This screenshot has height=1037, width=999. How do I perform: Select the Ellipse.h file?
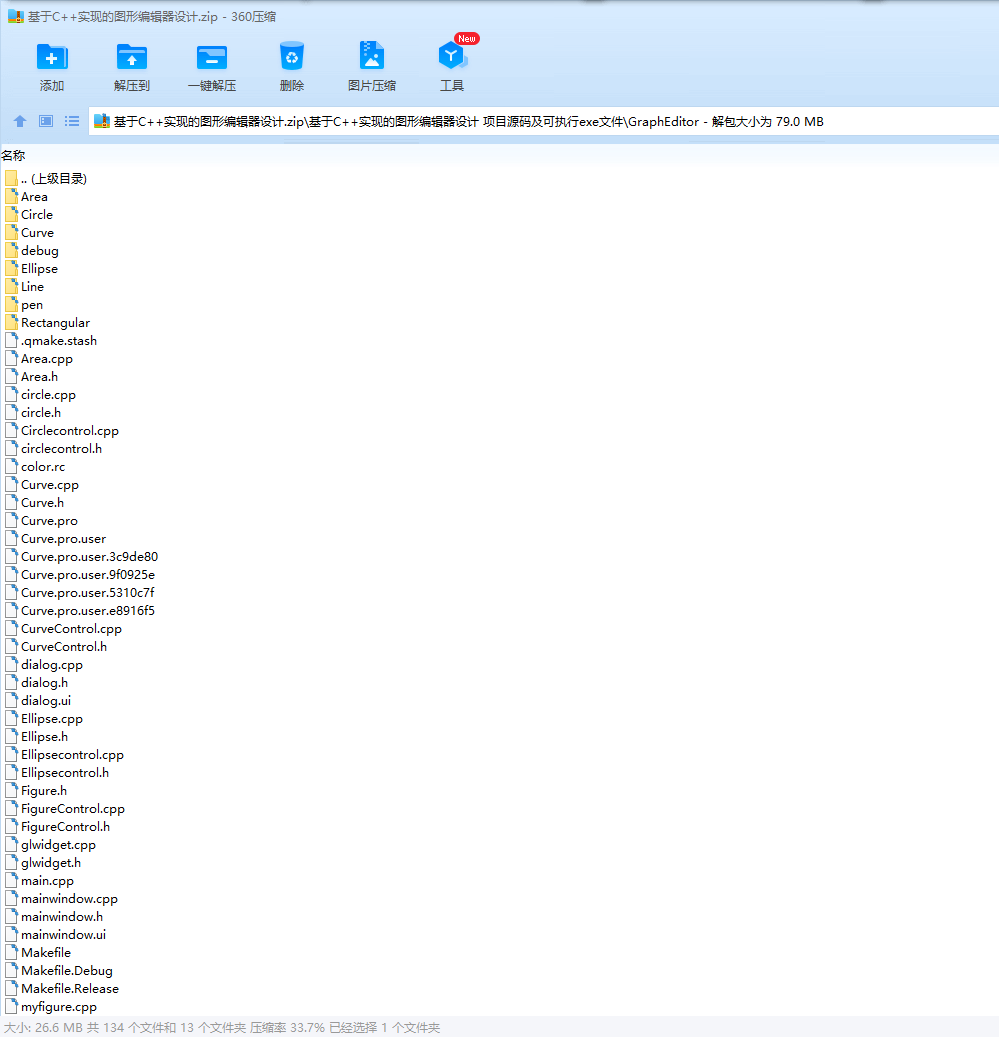(36, 737)
